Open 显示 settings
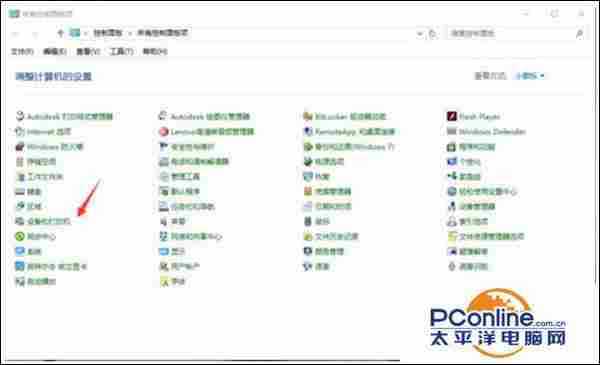The height and width of the screenshot is (365, 600). [172, 252]
